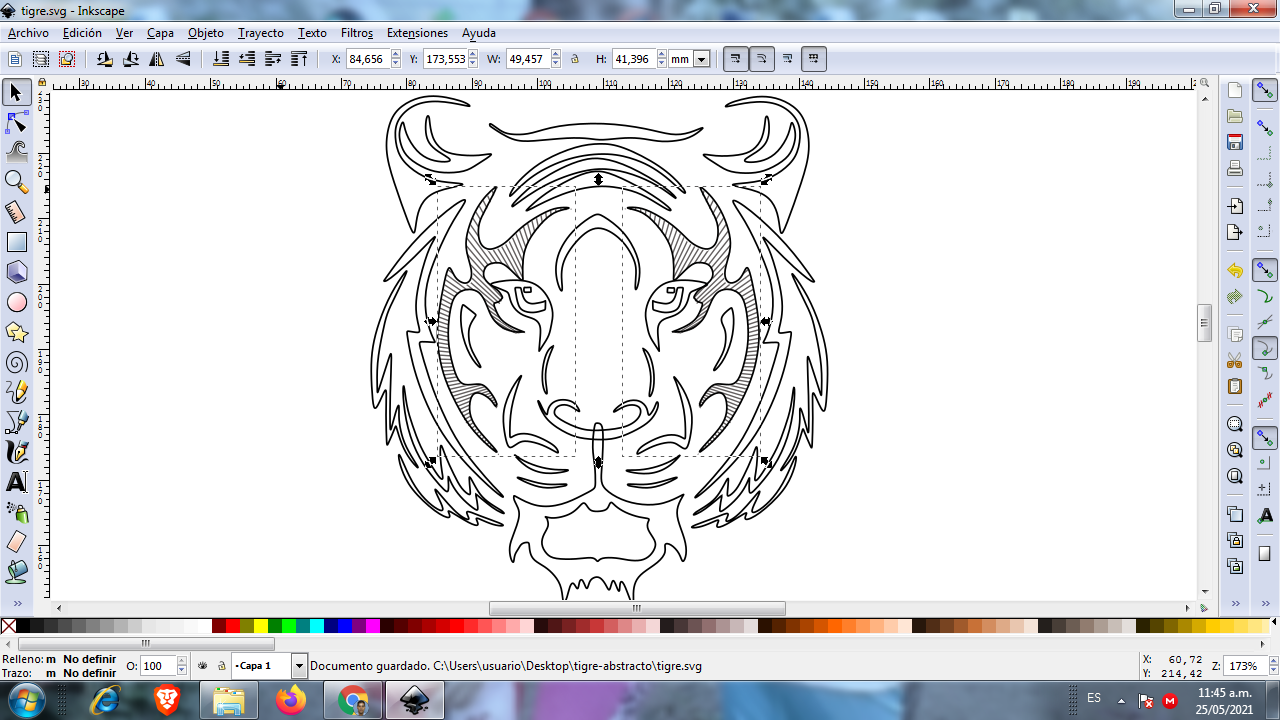
Task: Pick yellow swatch in palette
Action: tap(261, 626)
